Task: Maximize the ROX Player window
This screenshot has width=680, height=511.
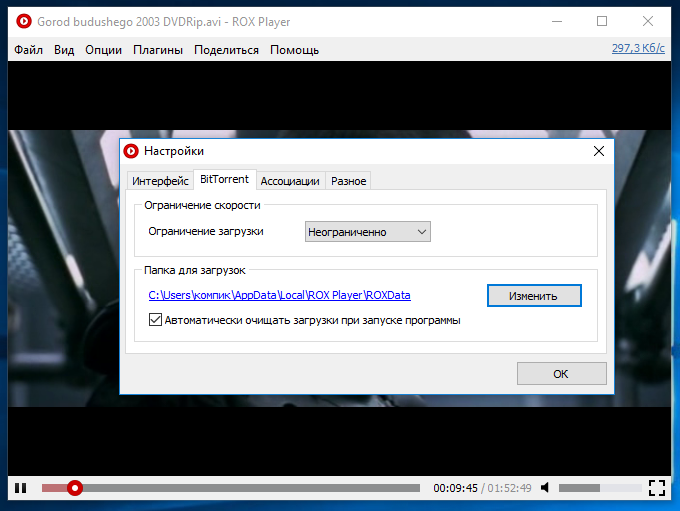Action: [602, 21]
